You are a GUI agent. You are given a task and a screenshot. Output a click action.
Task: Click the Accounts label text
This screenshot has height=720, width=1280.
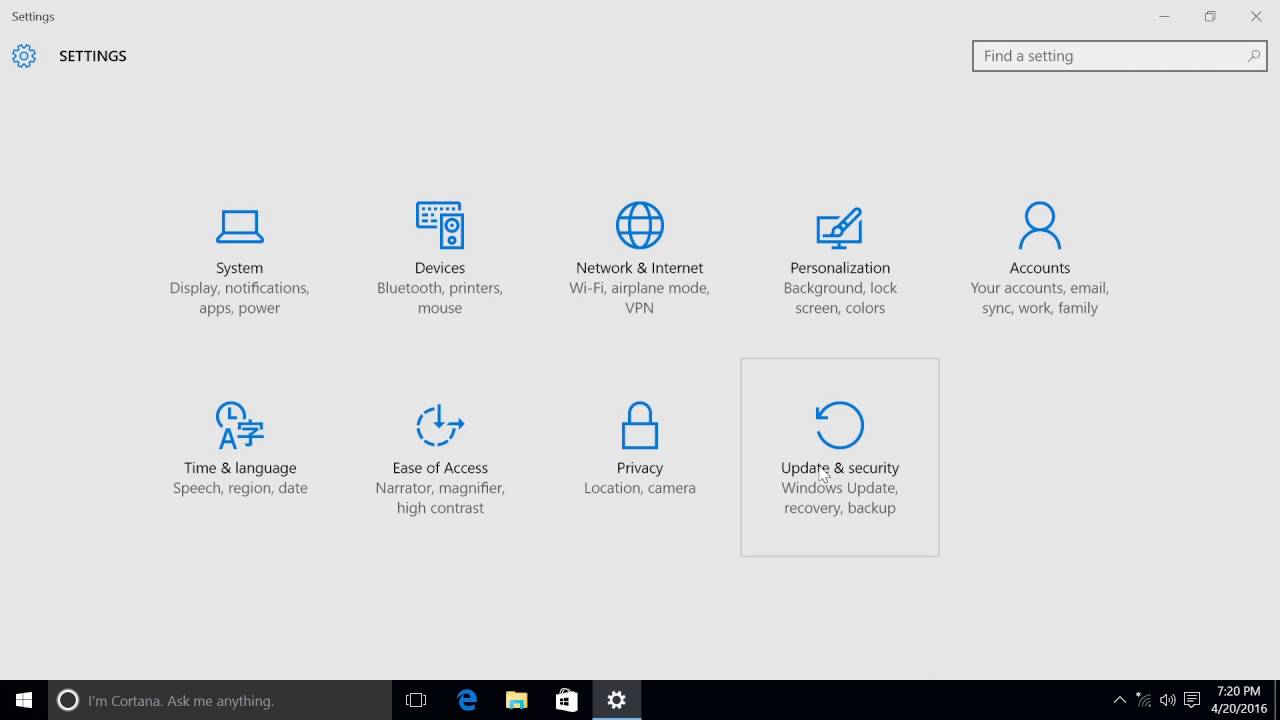(x=1040, y=268)
